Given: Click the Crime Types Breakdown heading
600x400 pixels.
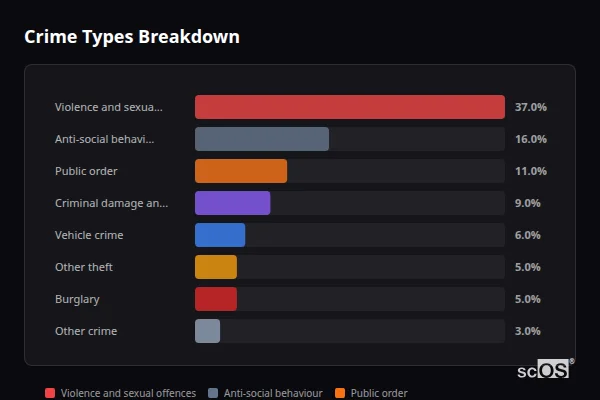Looking at the screenshot, I should click(x=132, y=37).
